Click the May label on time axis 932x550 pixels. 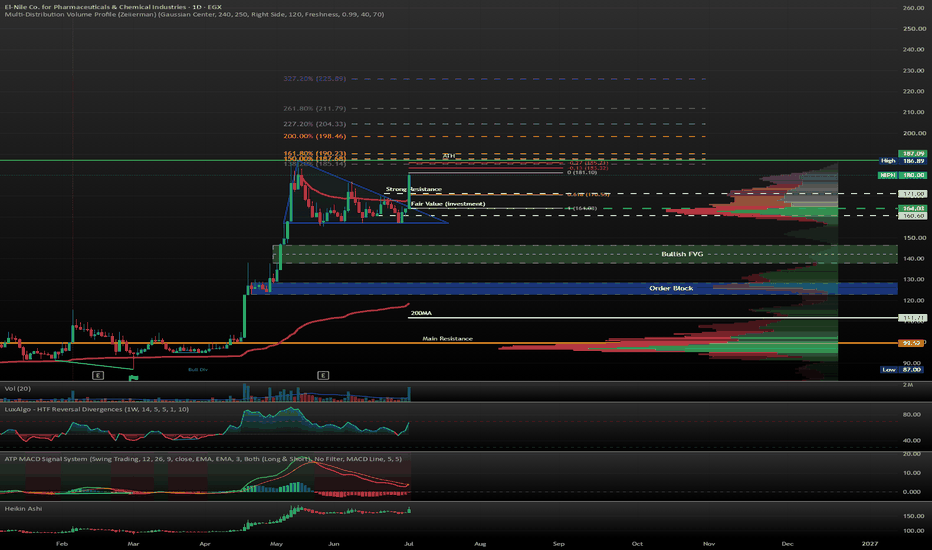click(276, 543)
